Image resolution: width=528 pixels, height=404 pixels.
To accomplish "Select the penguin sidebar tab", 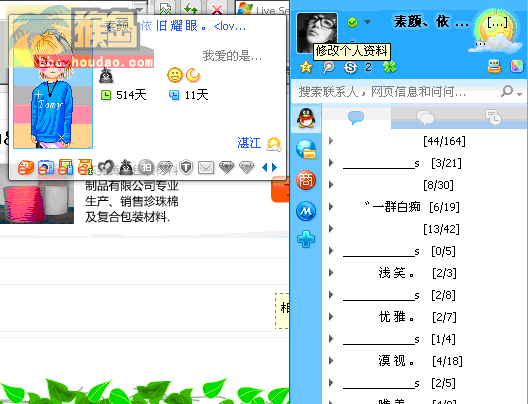I will (306, 118).
